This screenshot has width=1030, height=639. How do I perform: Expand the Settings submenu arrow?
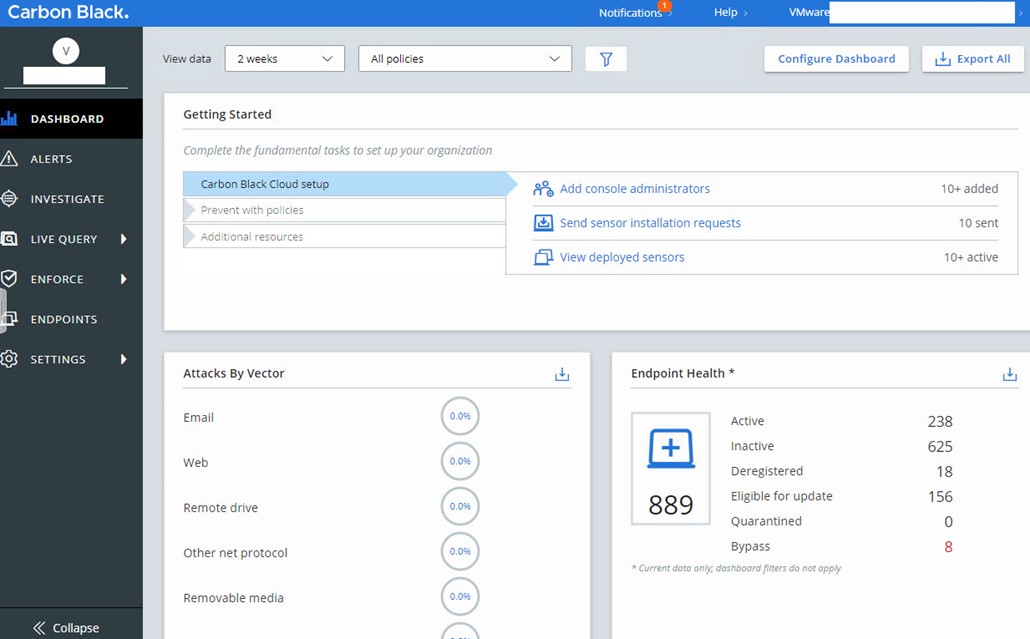coord(124,359)
